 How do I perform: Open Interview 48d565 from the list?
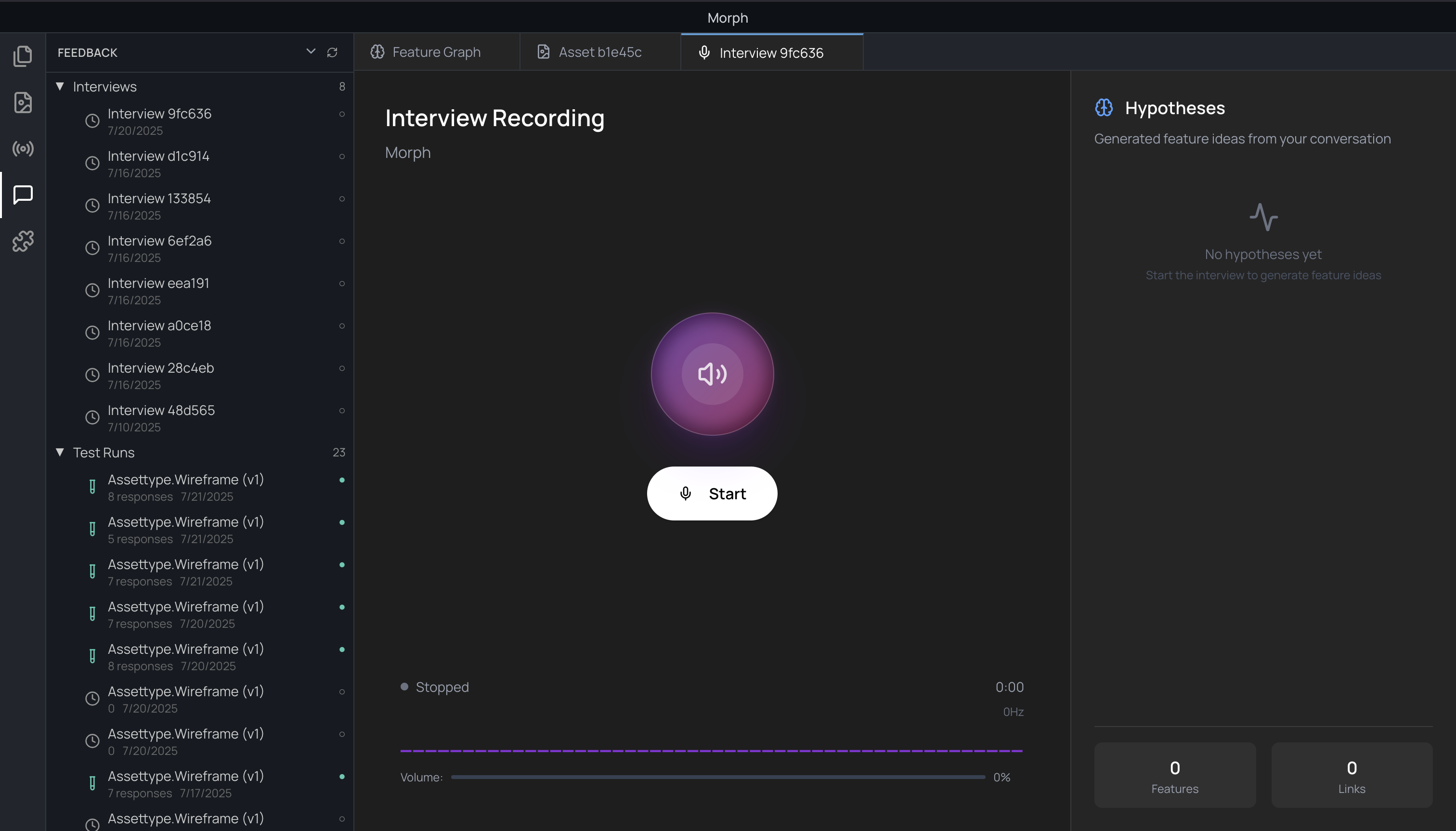(x=161, y=417)
